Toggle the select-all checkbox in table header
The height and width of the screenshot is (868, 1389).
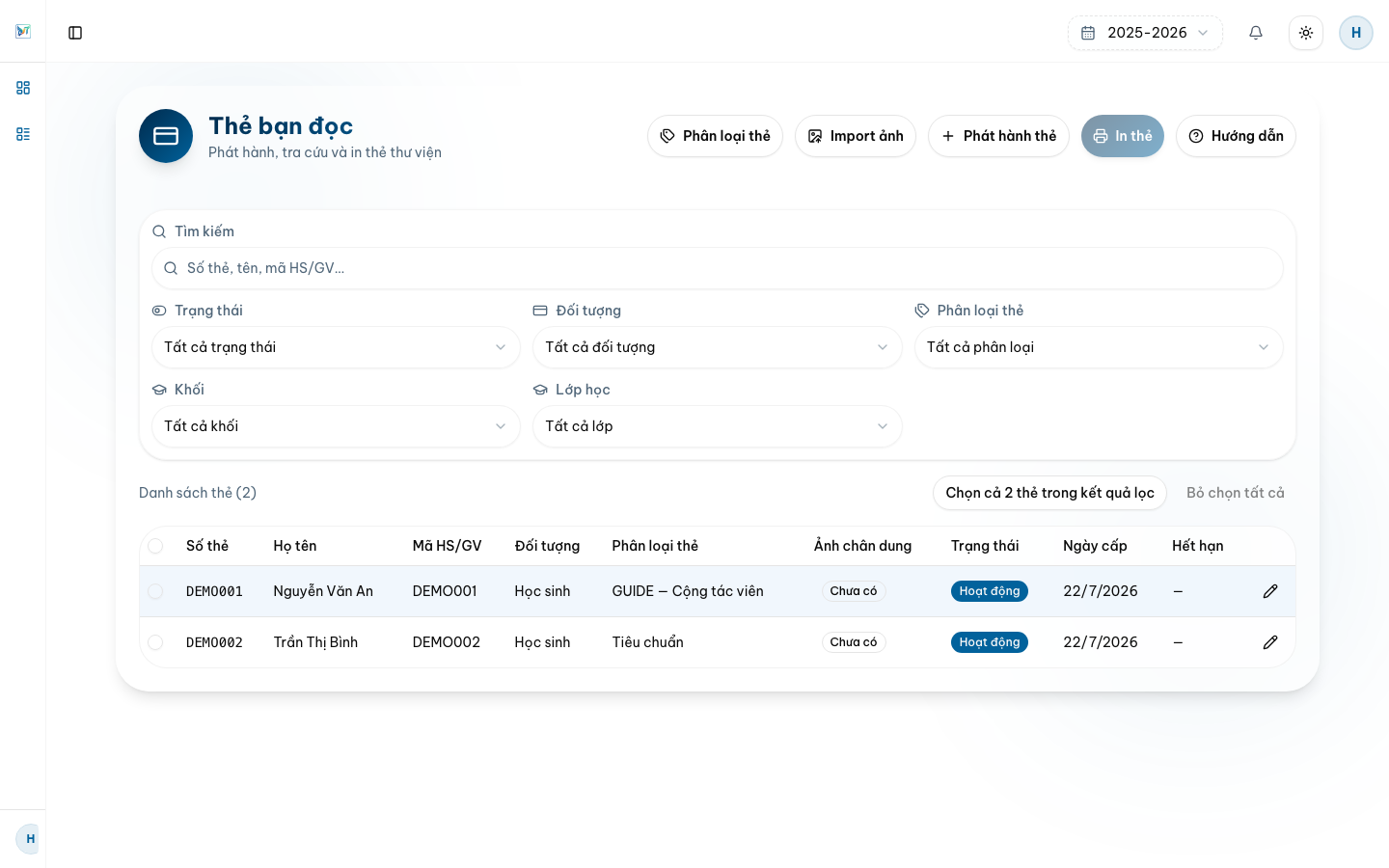[155, 546]
